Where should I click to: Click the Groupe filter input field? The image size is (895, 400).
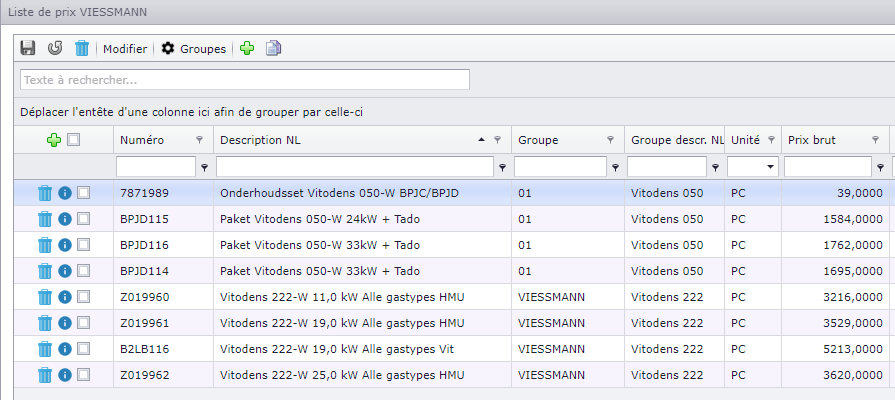pyautogui.click(x=561, y=167)
